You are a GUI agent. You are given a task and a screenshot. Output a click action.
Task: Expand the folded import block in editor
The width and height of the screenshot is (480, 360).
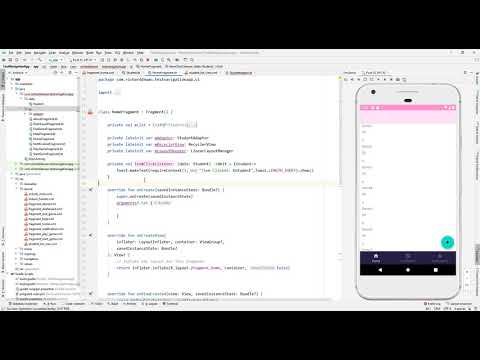click(x=116, y=92)
